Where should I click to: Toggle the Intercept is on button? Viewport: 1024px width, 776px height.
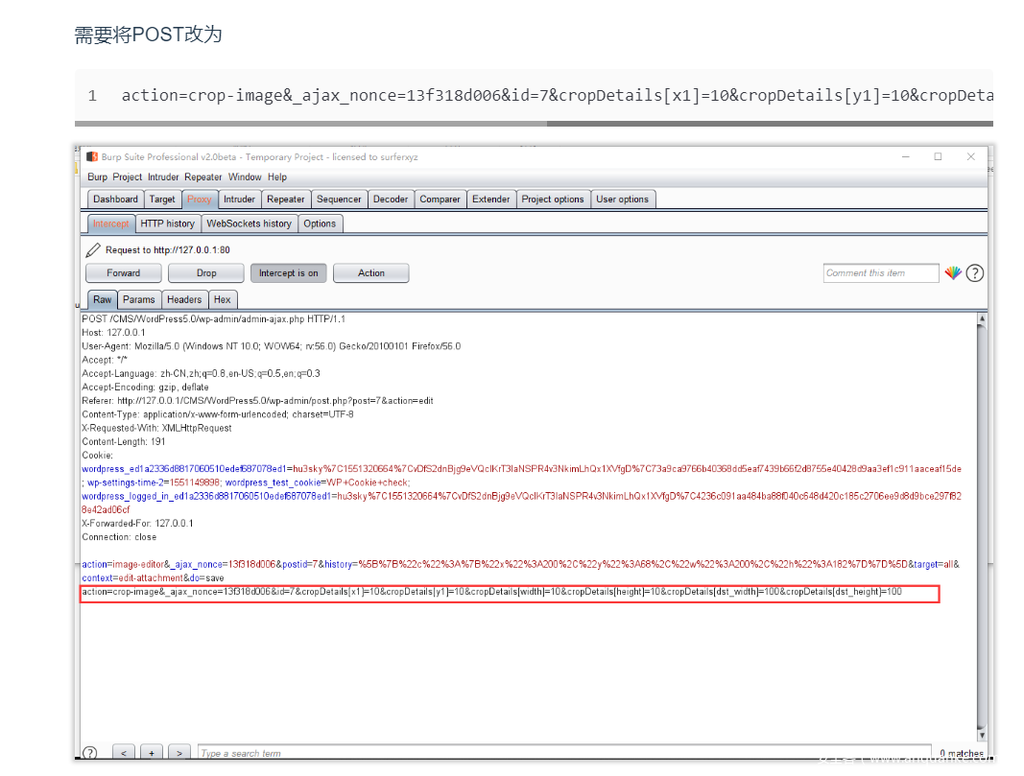288,273
